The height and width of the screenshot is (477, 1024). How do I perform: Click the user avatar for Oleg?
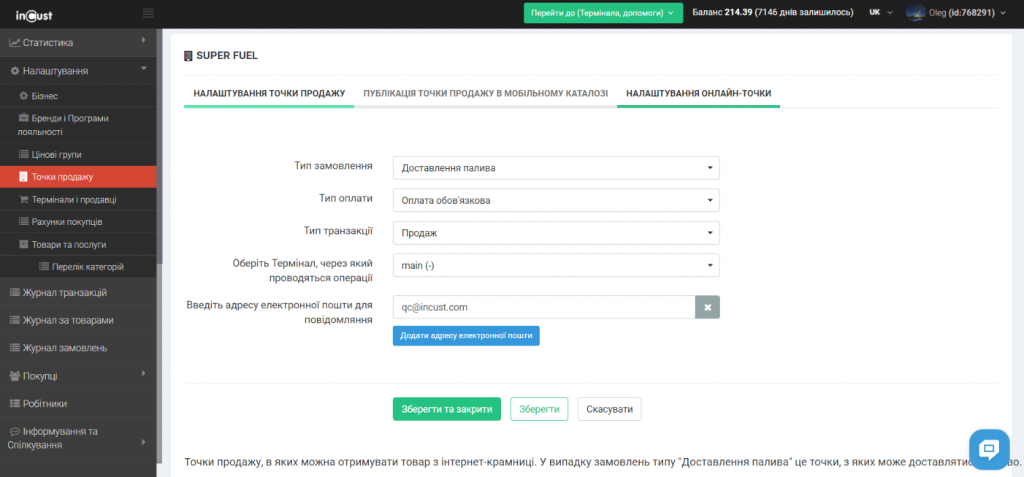tap(915, 13)
